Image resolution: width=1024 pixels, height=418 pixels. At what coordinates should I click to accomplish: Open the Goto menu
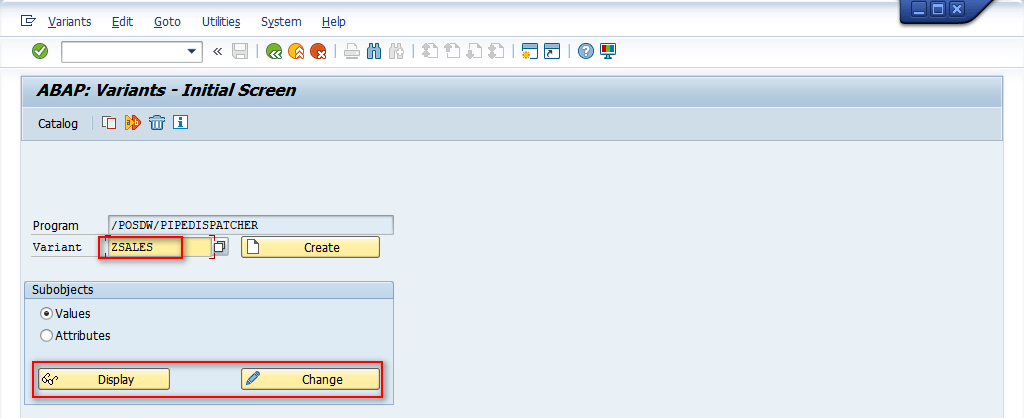click(x=167, y=21)
